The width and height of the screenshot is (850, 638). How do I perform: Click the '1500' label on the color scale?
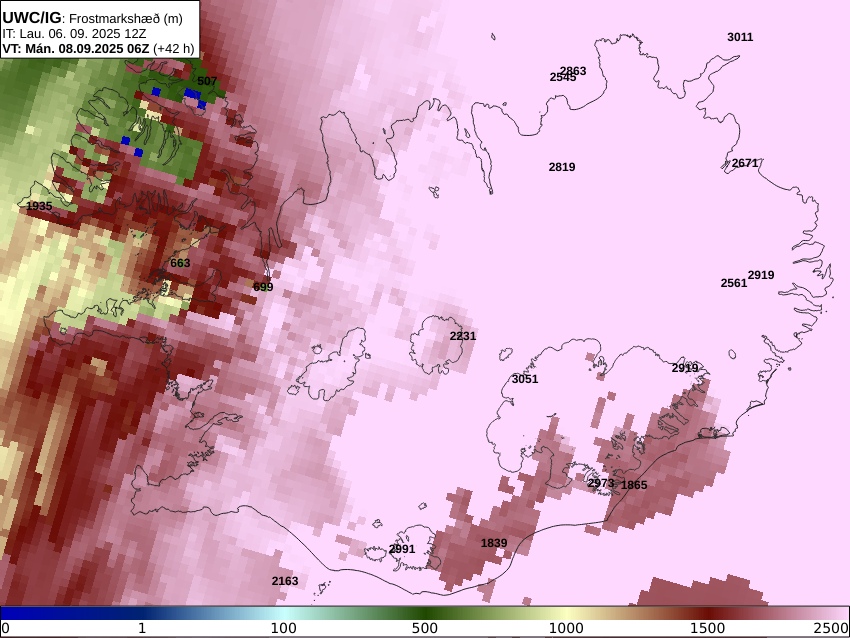pos(707,628)
